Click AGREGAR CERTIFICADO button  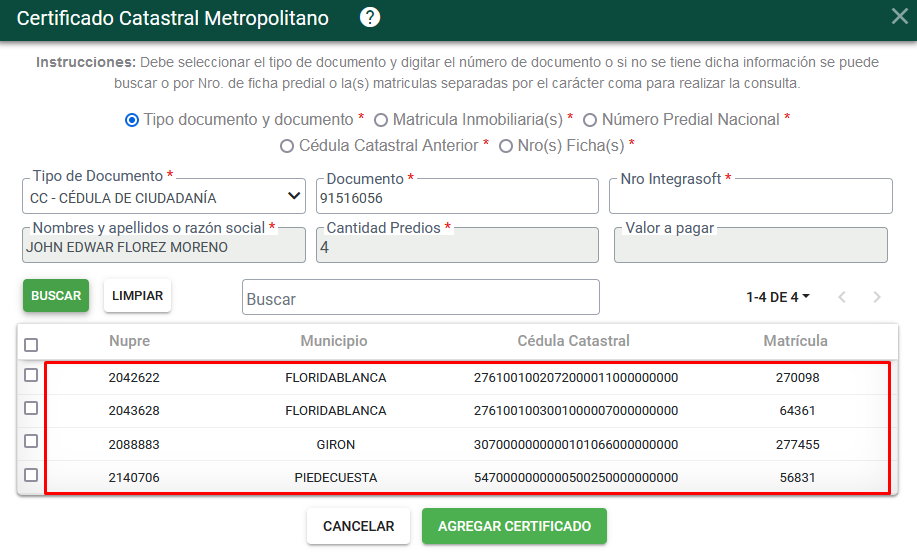pos(515,526)
